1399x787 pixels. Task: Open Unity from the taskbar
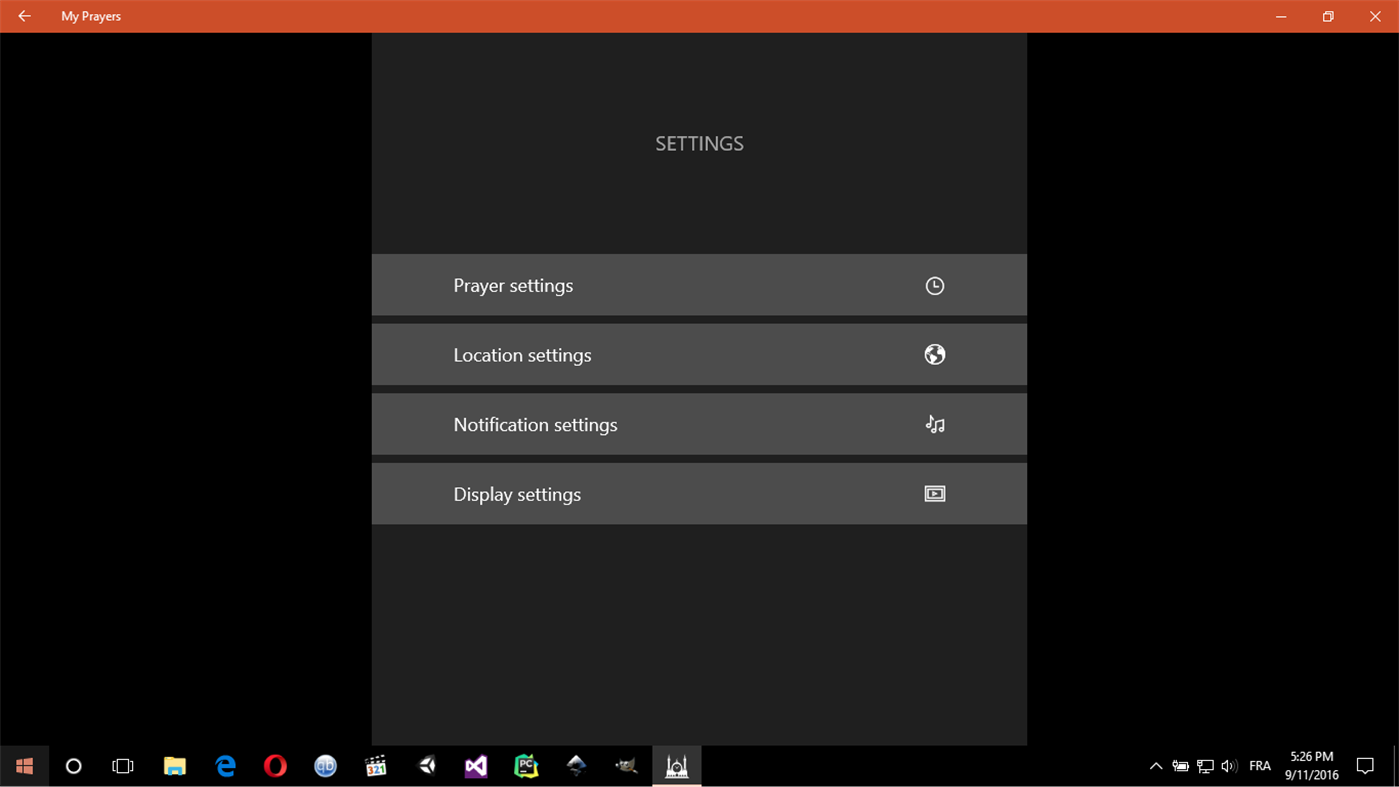point(427,766)
